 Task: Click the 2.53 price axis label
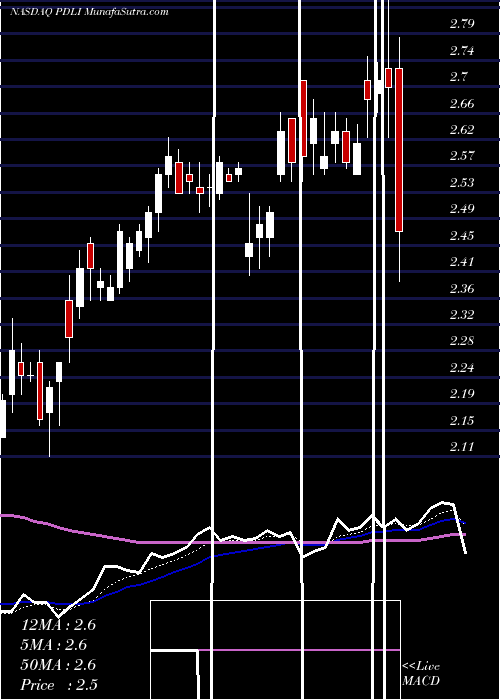[x=462, y=183]
